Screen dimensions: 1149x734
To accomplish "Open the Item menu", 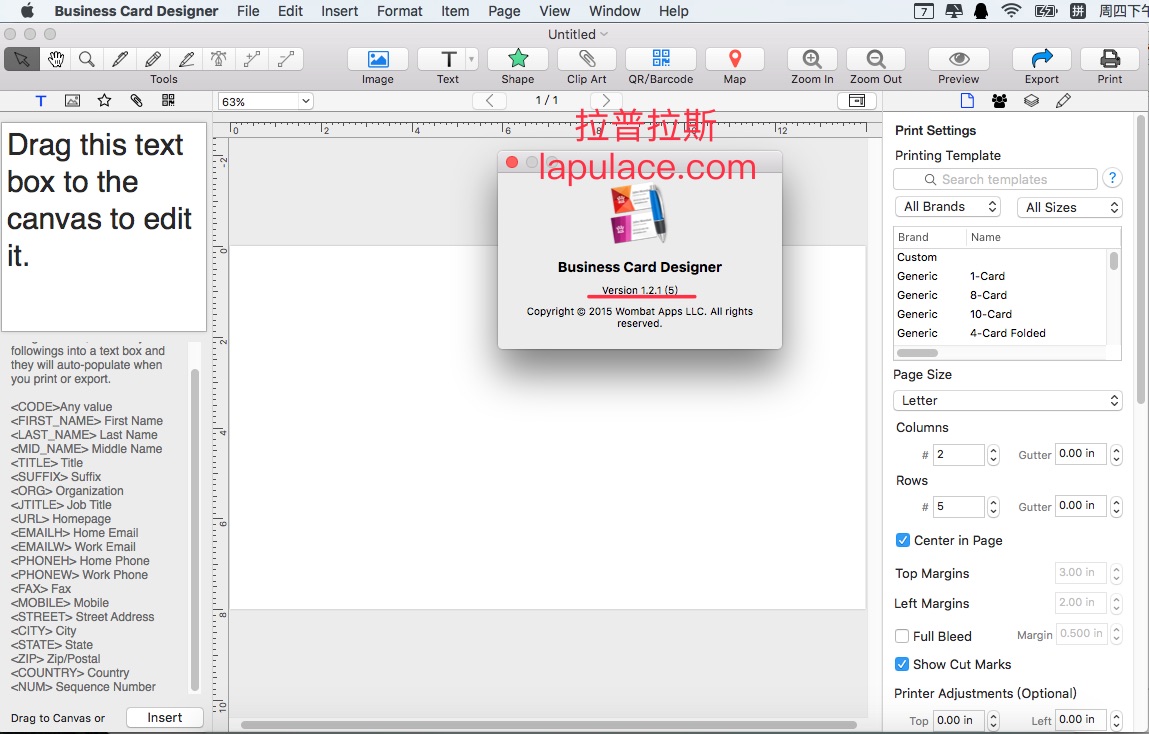I will coord(455,11).
